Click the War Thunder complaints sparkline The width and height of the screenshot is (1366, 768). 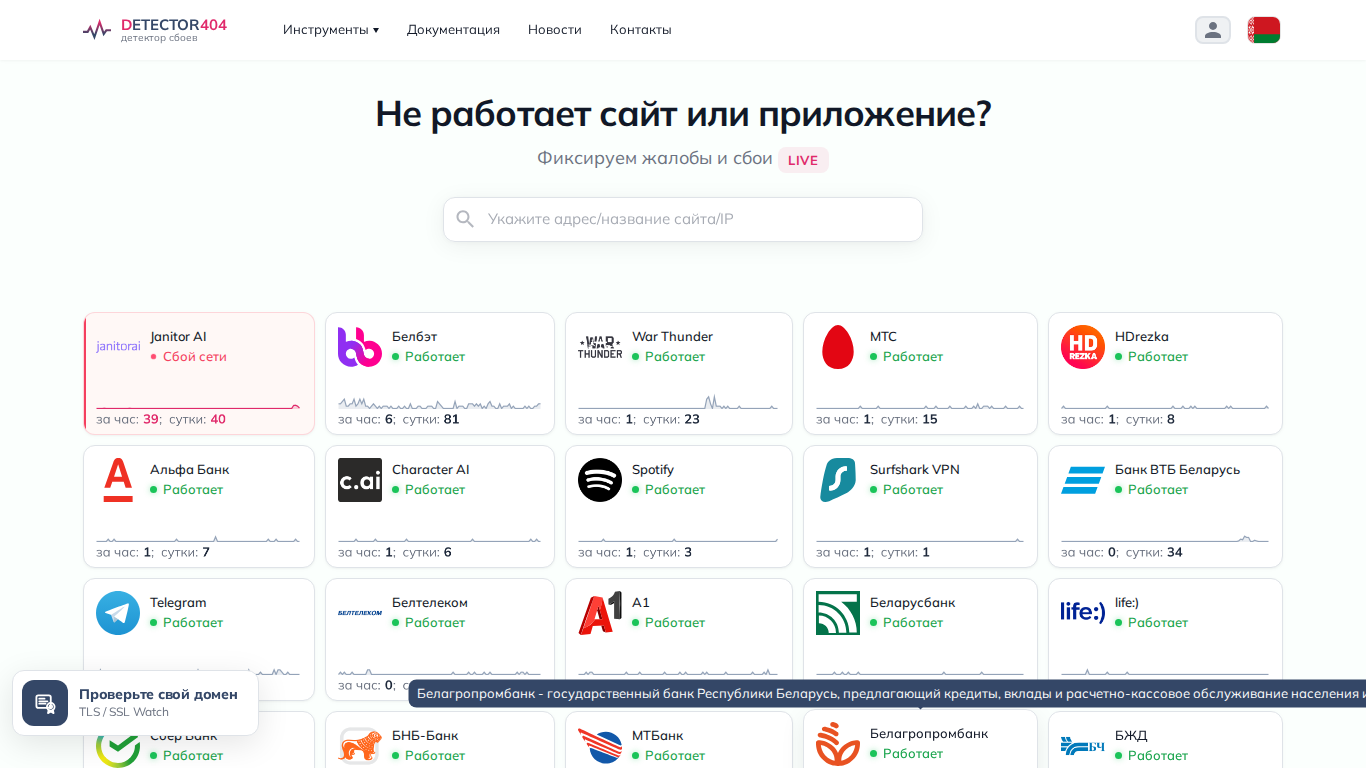677,402
